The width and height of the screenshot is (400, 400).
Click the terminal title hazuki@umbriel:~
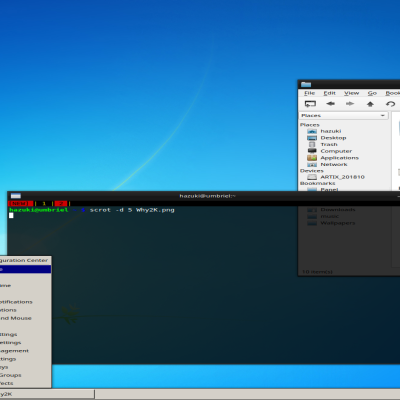207,196
